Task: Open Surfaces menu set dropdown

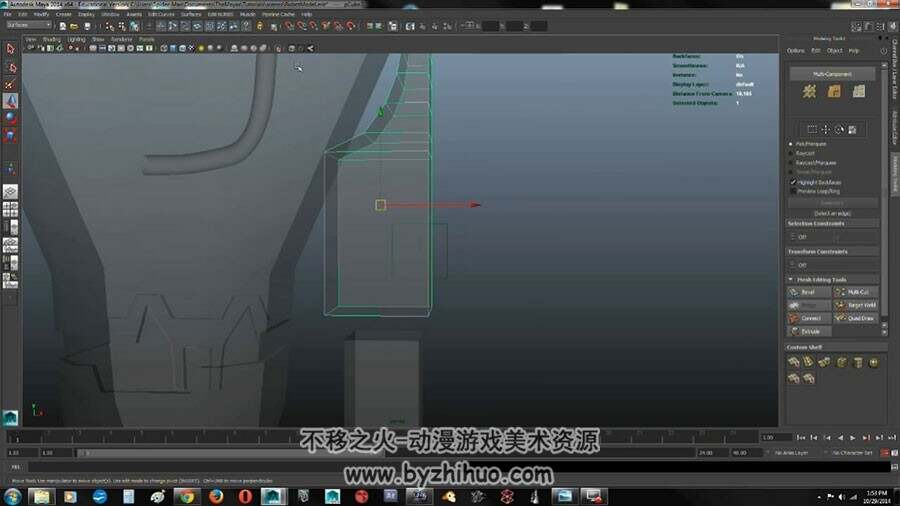Action: [29, 25]
